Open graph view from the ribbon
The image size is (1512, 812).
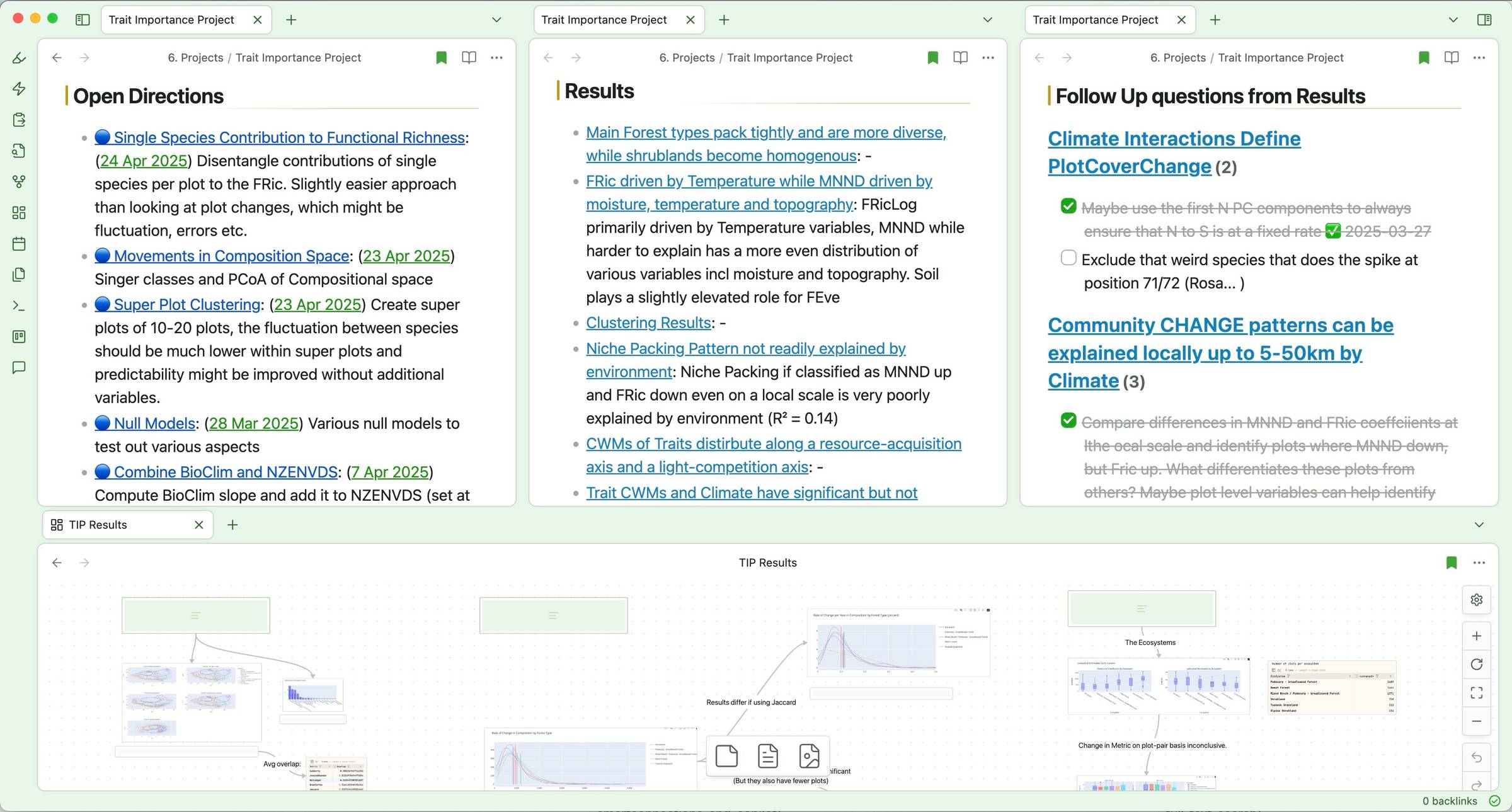pyautogui.click(x=19, y=181)
